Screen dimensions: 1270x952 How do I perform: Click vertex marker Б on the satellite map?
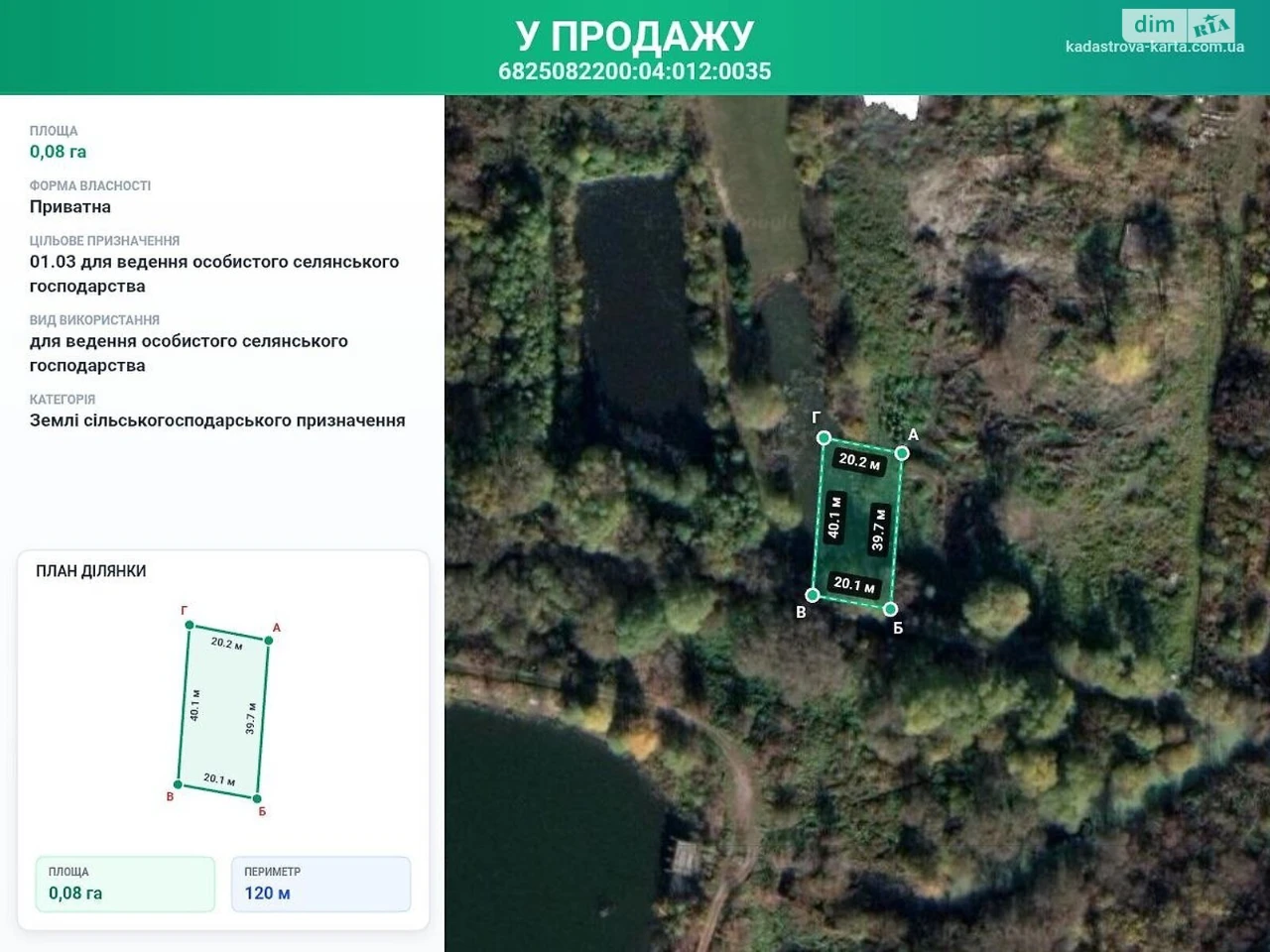(x=890, y=609)
